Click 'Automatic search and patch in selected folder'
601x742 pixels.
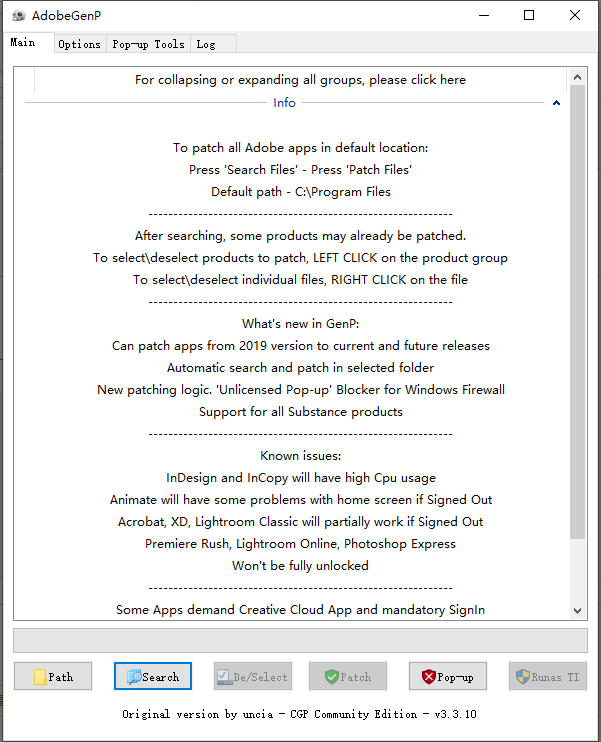coord(300,368)
